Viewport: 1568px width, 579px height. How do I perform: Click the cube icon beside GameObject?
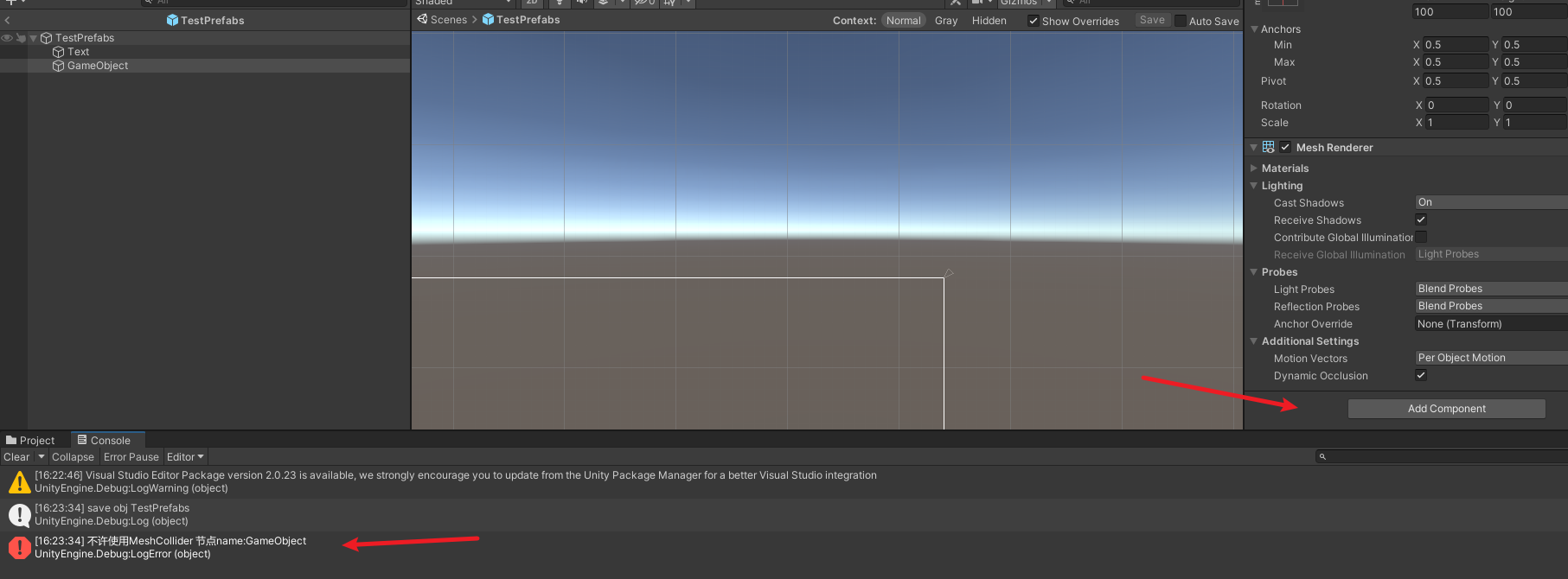pos(59,66)
